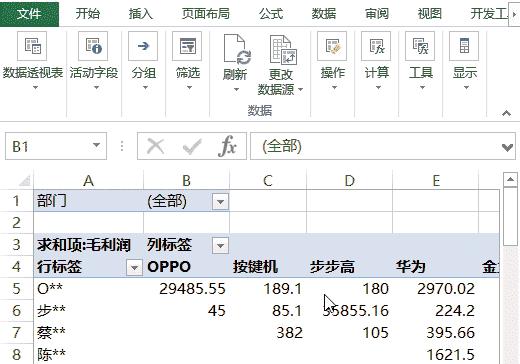Expand the 显示 dropdown arrow

(x=466, y=88)
